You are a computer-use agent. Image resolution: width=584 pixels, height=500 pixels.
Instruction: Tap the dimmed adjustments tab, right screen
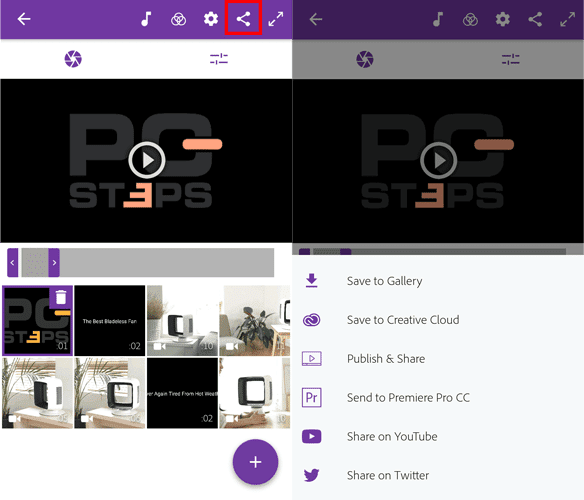tap(511, 59)
